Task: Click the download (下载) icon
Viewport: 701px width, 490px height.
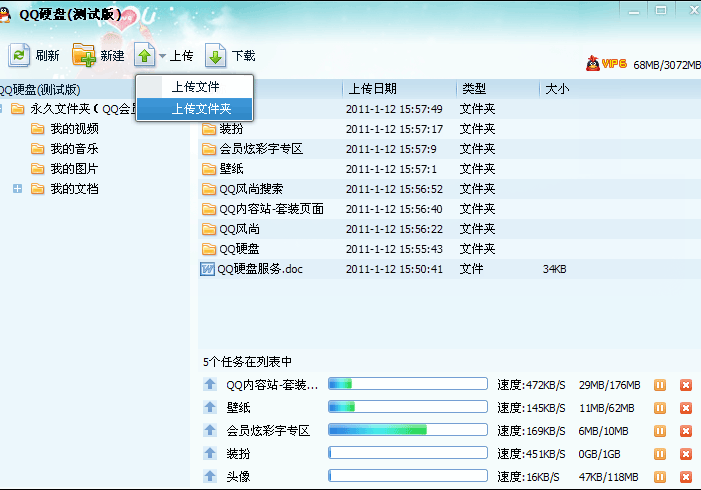Action: (x=215, y=55)
